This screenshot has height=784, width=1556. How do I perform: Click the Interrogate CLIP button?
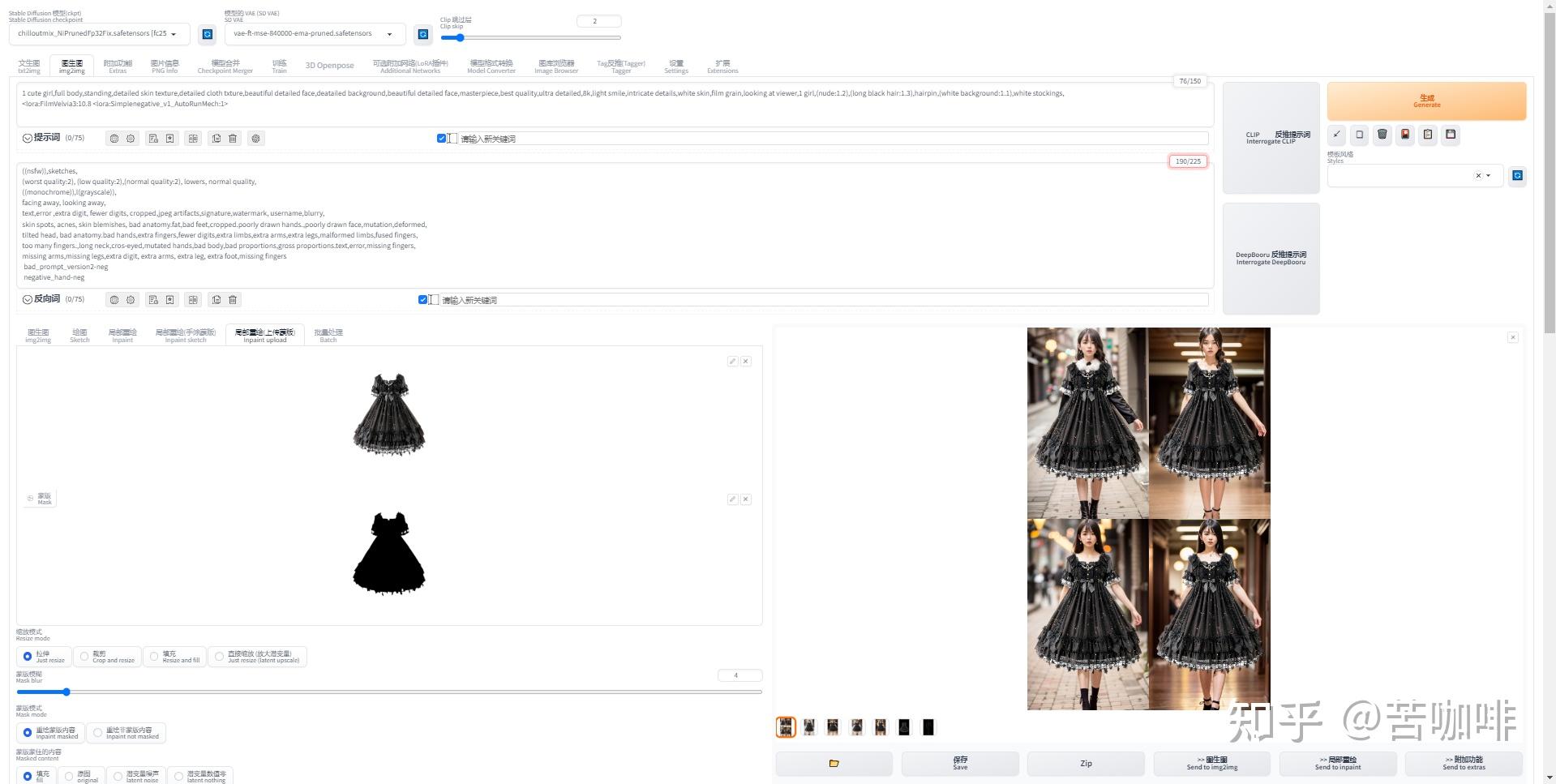point(1271,138)
